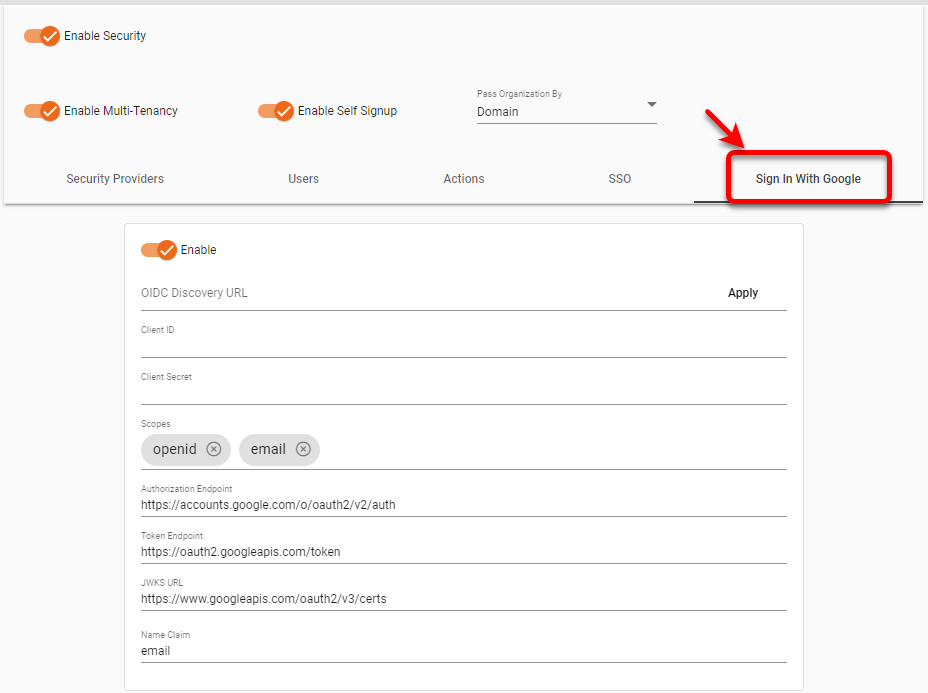This screenshot has height=693, width=928.
Task: Remove the openid scope chip
Action: [x=213, y=449]
